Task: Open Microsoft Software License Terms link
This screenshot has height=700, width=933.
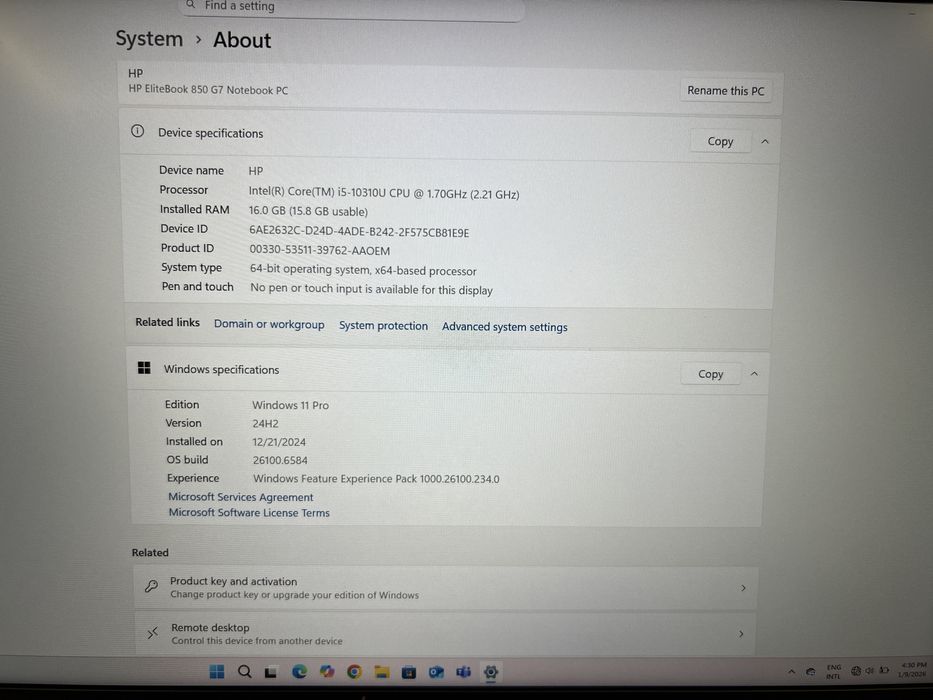Action: pyautogui.click(x=249, y=512)
